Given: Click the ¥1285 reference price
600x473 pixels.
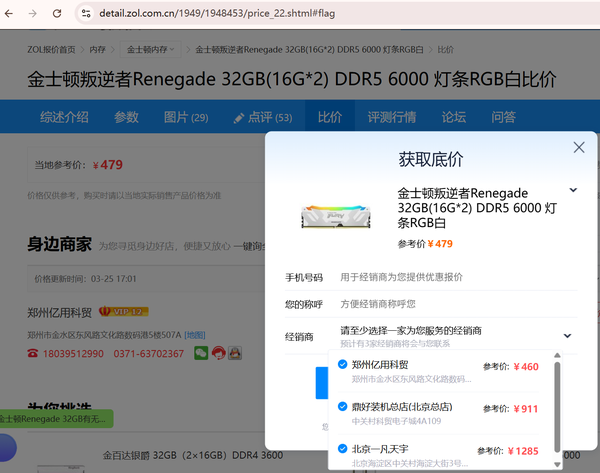Looking at the screenshot, I should click(523, 451).
